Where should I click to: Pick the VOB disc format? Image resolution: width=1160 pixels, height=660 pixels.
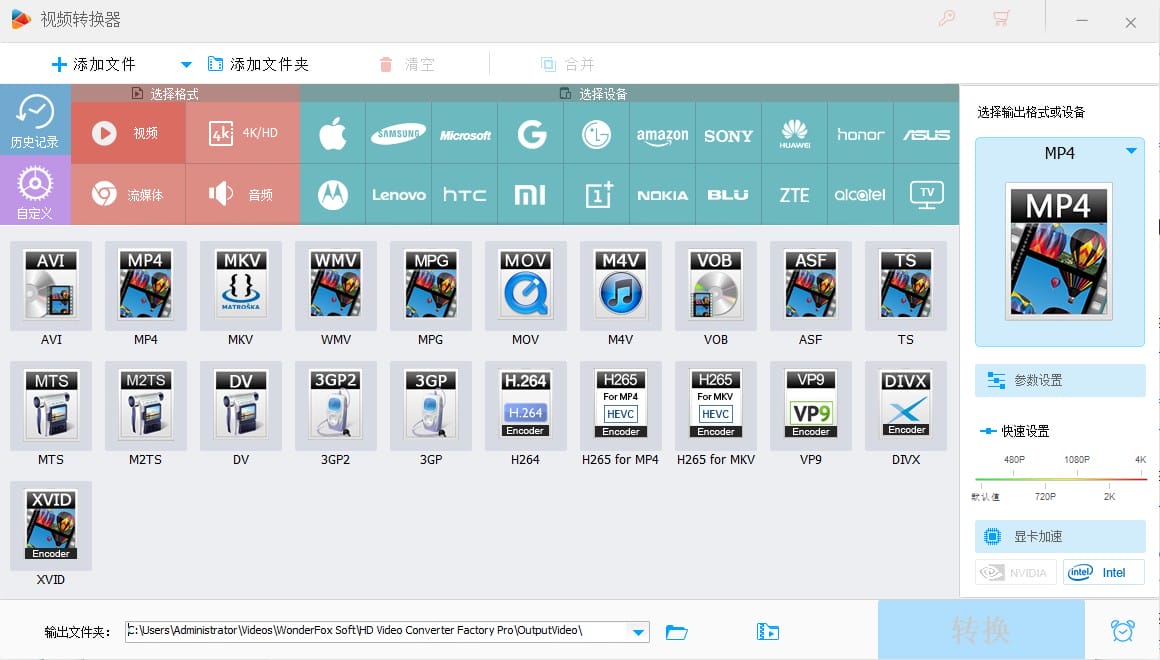[x=715, y=286]
